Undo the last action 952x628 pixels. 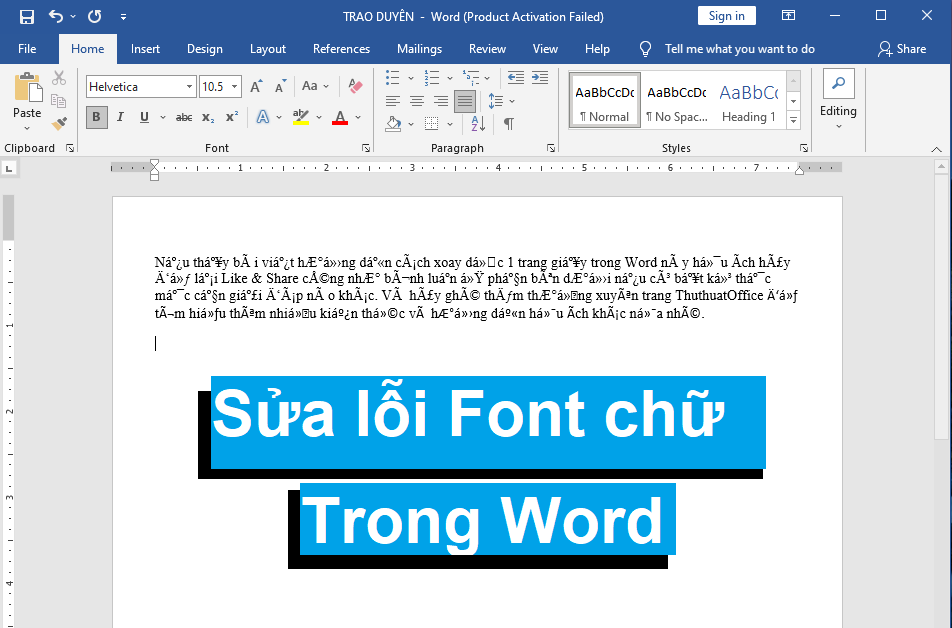56,16
